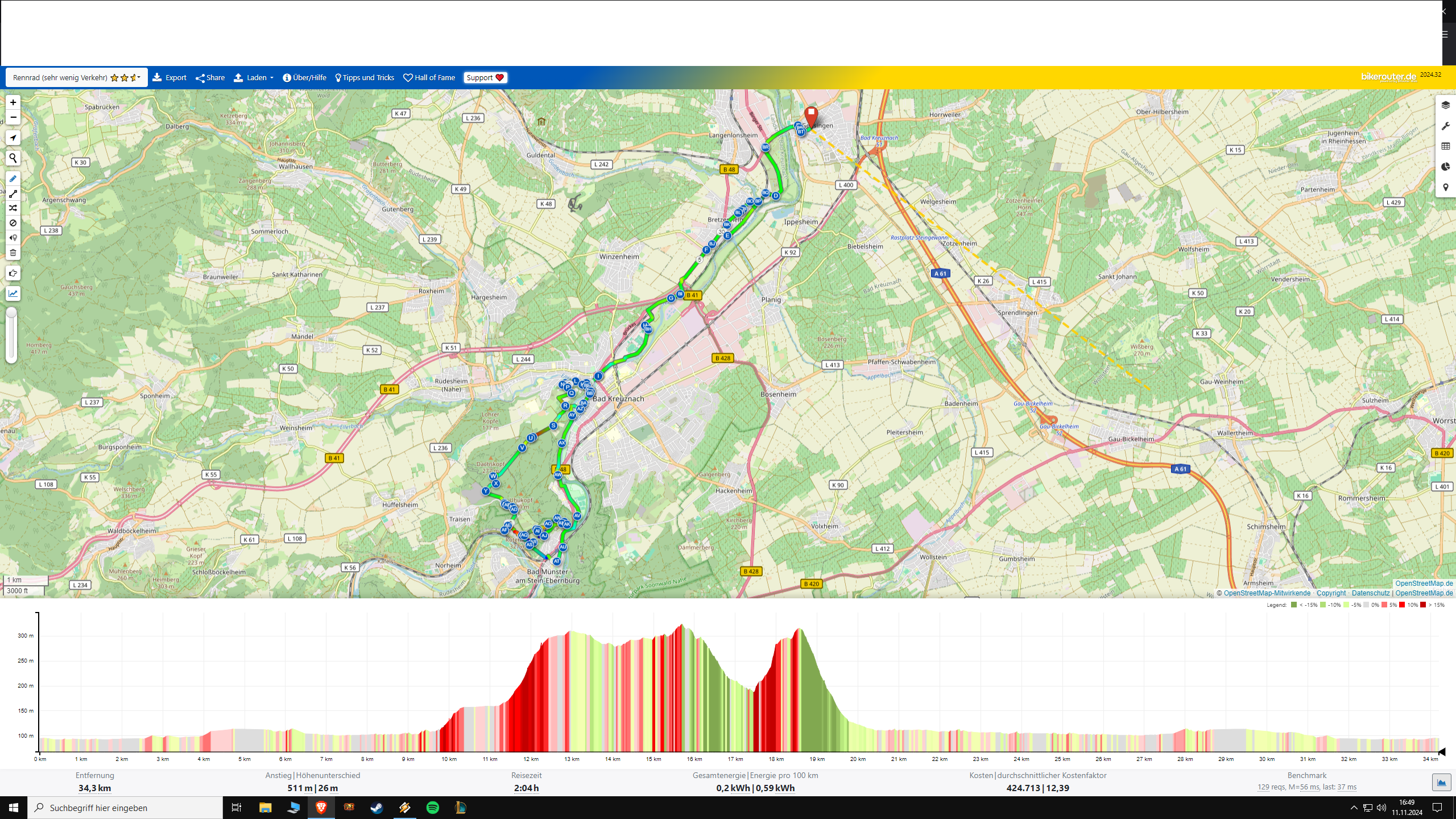Screen dimensions: 1456x819
Task: Click the pointing hand icon
Action: [x=13, y=273]
